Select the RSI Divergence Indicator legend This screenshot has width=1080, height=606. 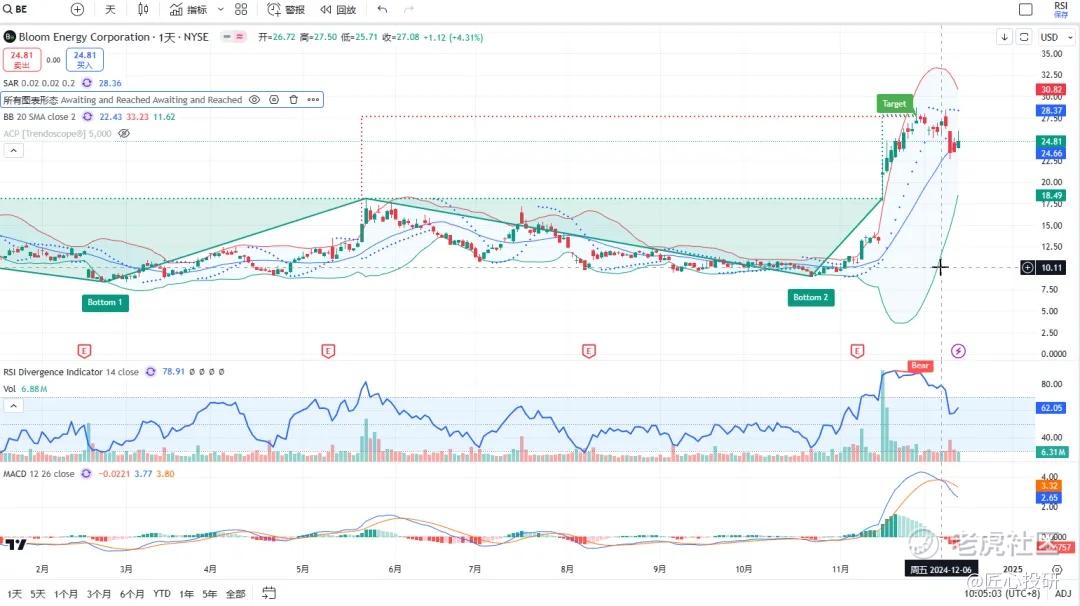point(71,372)
